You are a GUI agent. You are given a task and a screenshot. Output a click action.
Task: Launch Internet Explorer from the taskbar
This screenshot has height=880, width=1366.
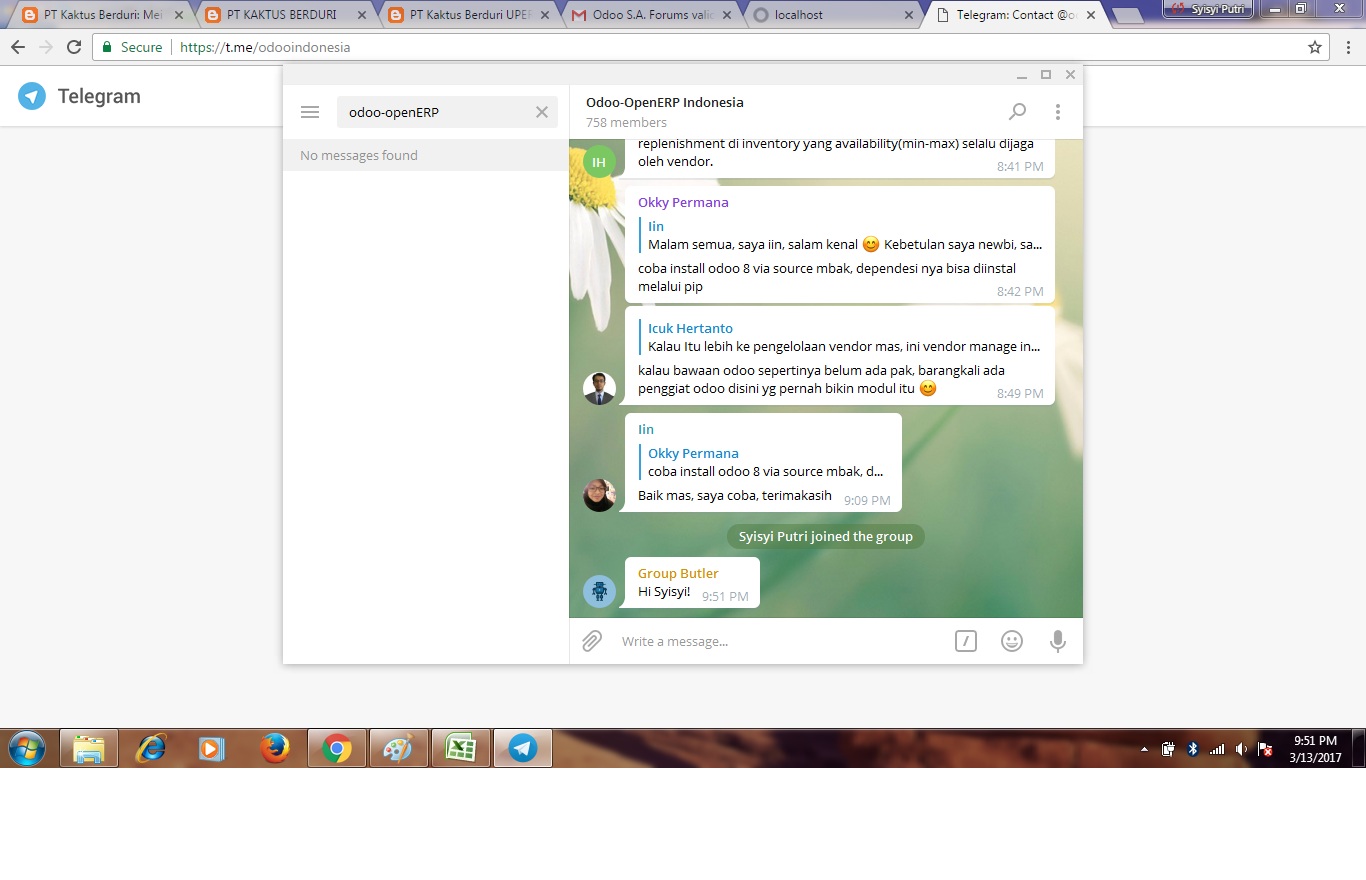click(151, 748)
